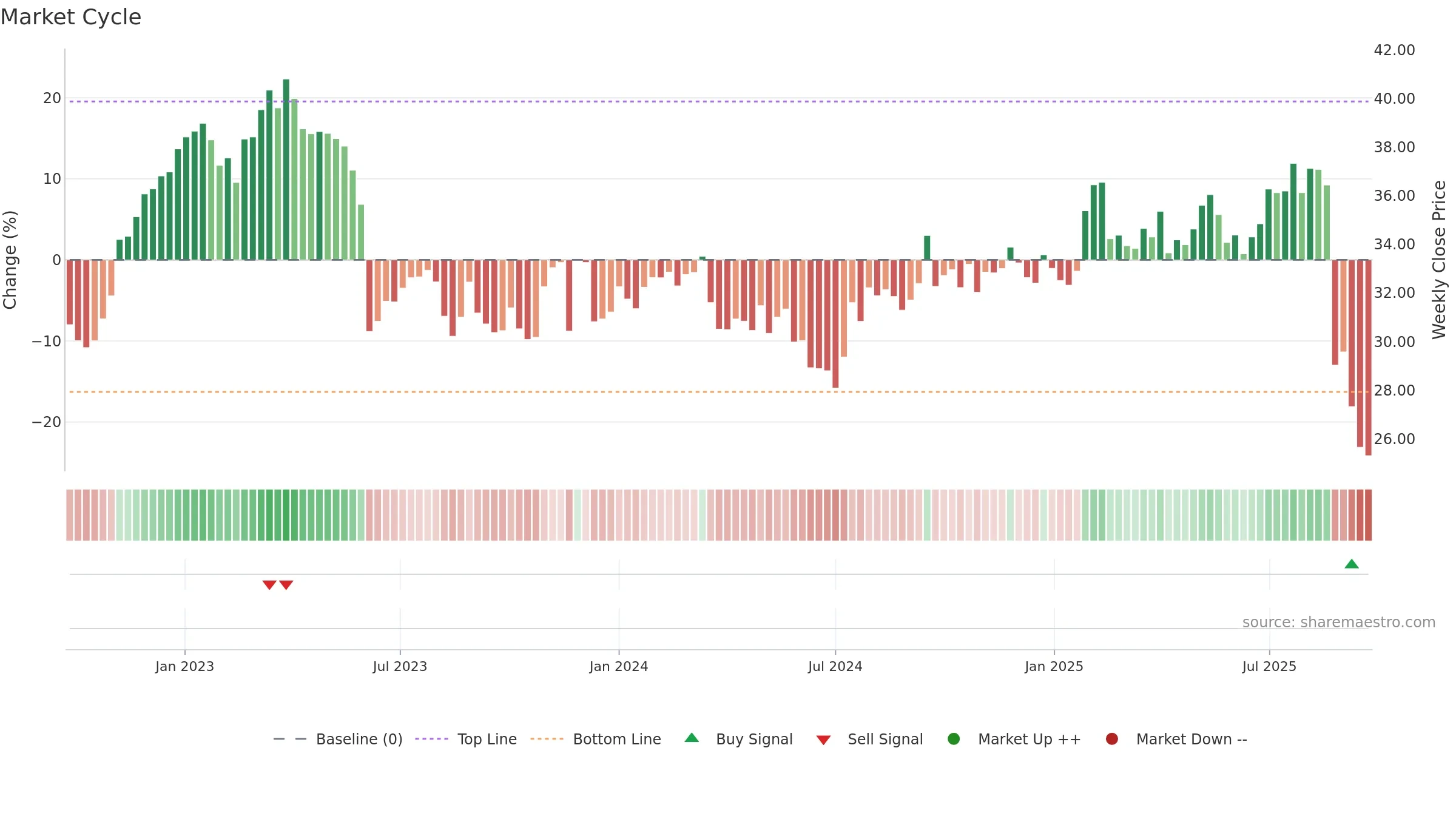Click the 36.00 price axis label
Image resolution: width=1456 pixels, height=819 pixels.
coord(1394,196)
